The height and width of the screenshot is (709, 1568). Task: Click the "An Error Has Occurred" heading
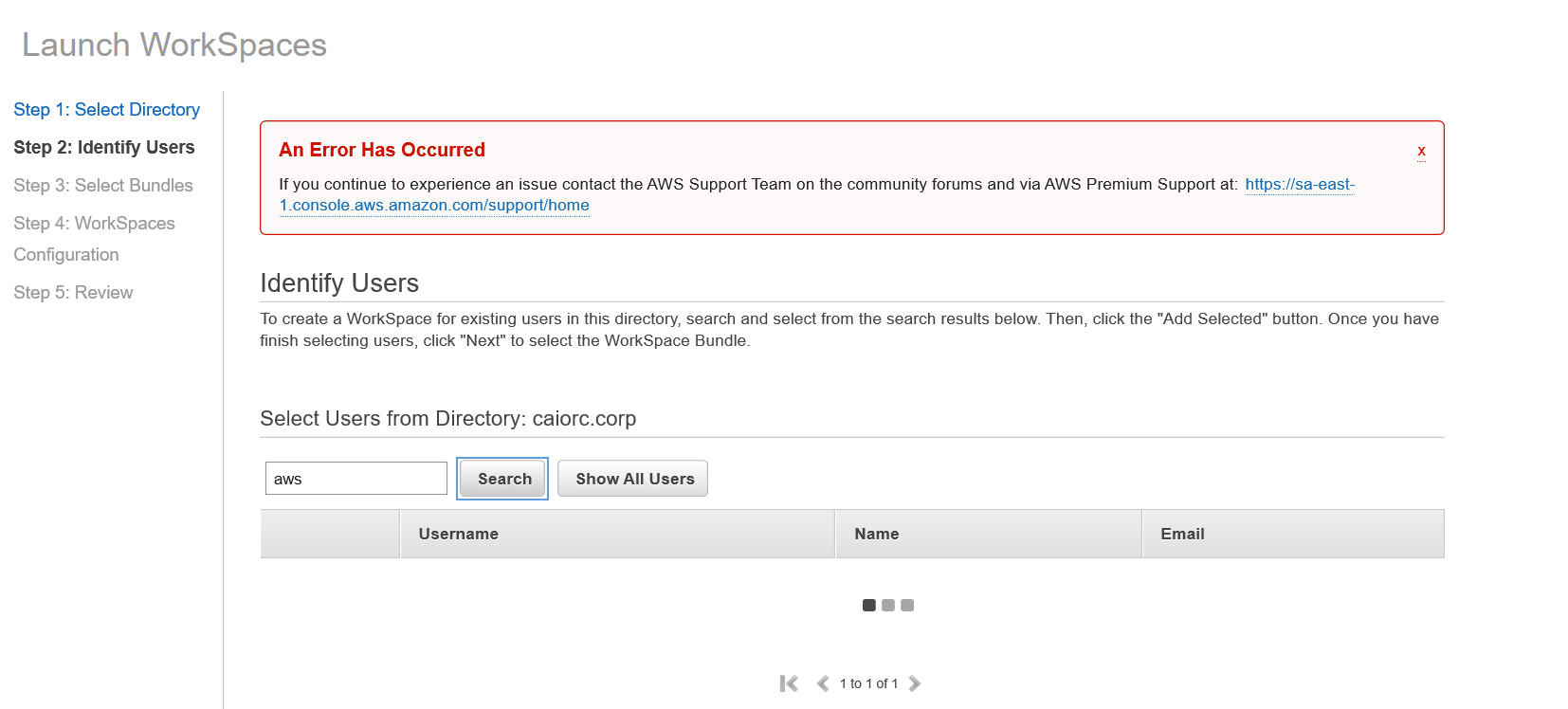coord(382,150)
